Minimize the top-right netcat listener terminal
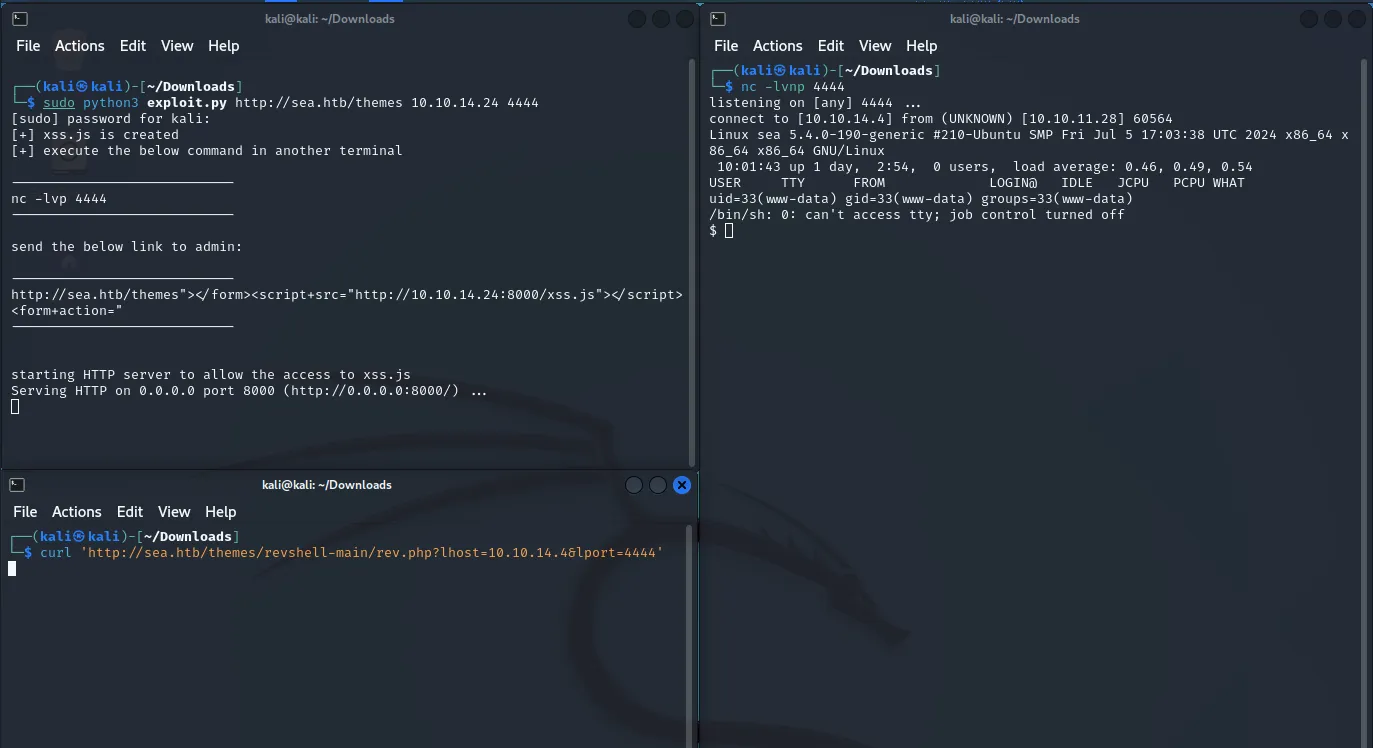 pos(1308,19)
